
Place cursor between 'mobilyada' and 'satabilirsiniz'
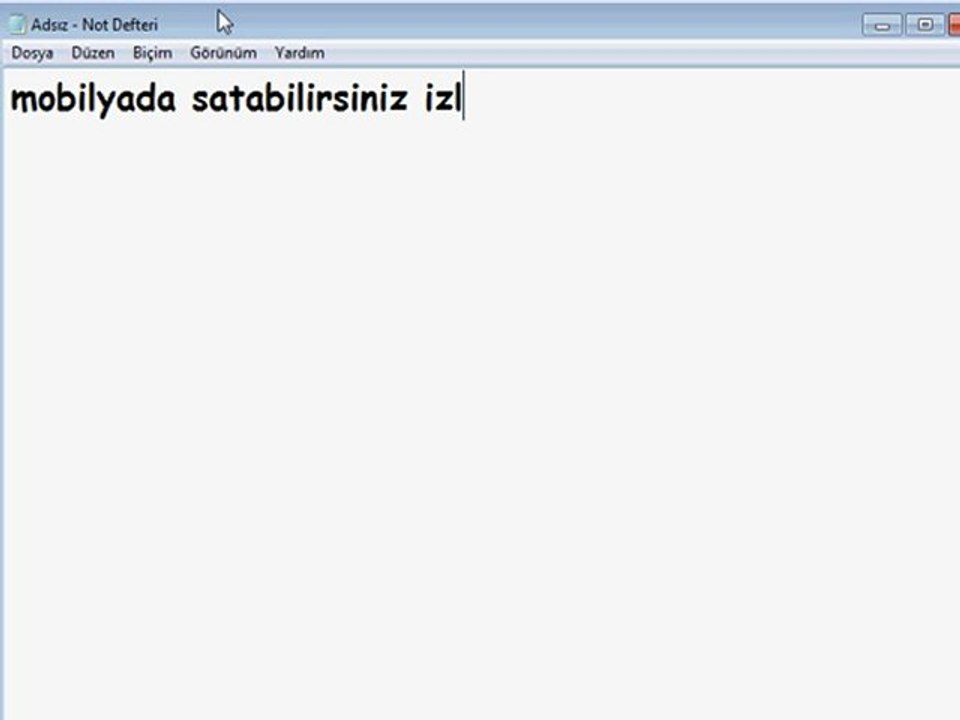tap(184, 99)
